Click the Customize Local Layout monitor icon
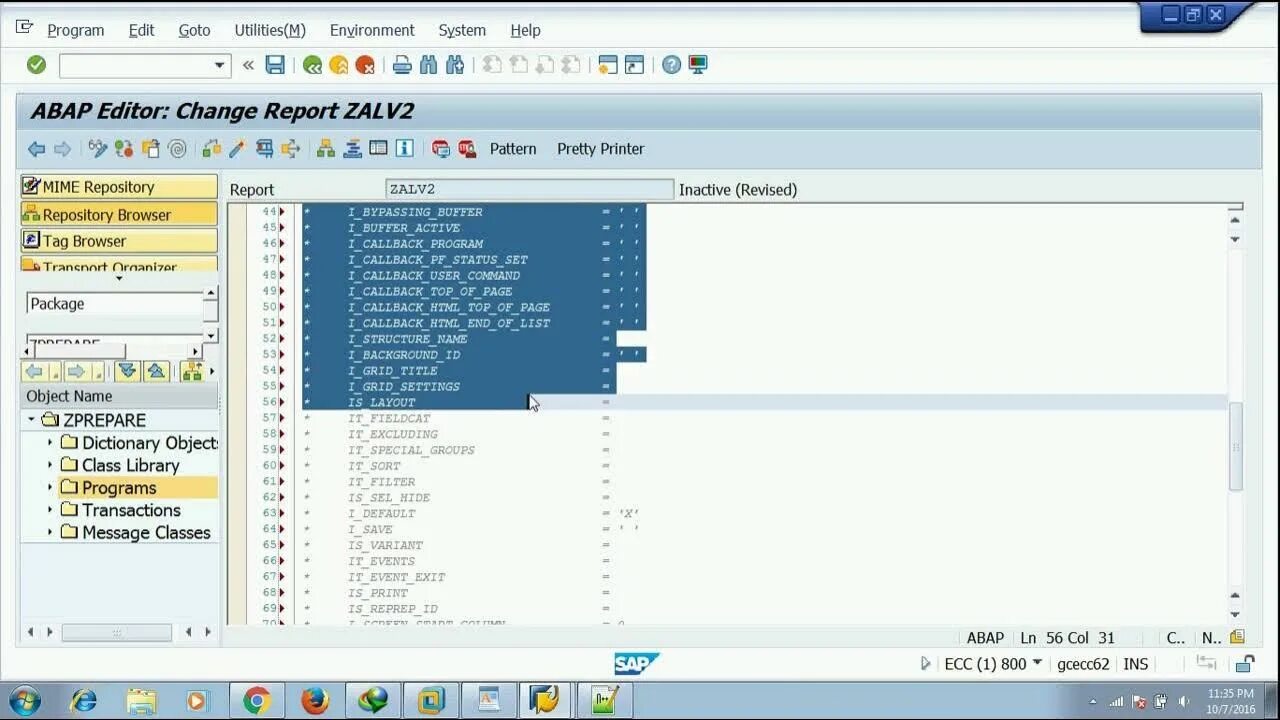Image resolution: width=1280 pixels, height=720 pixels. click(x=698, y=65)
